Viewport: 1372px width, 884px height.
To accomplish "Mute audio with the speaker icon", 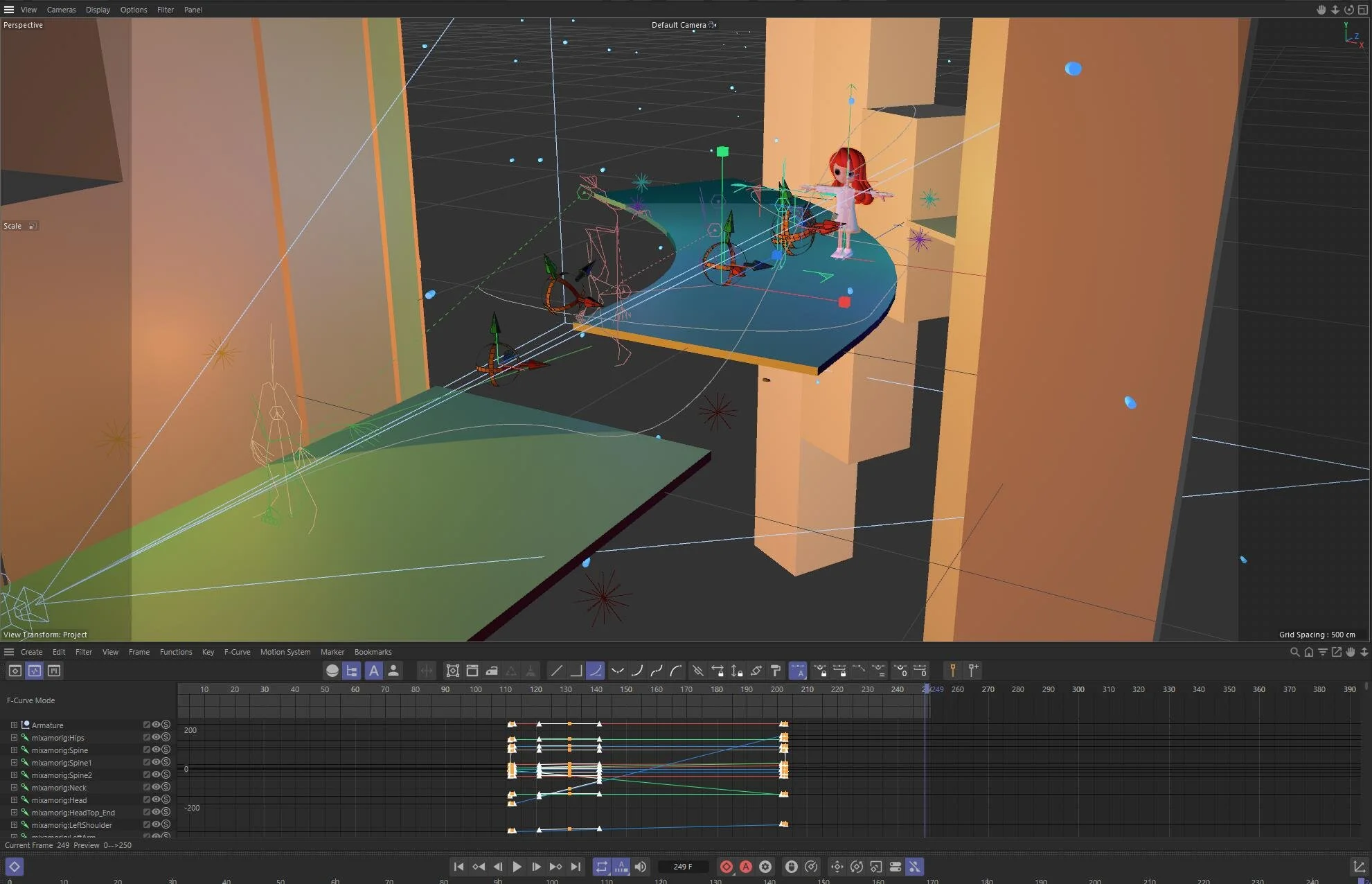I will [x=641, y=866].
